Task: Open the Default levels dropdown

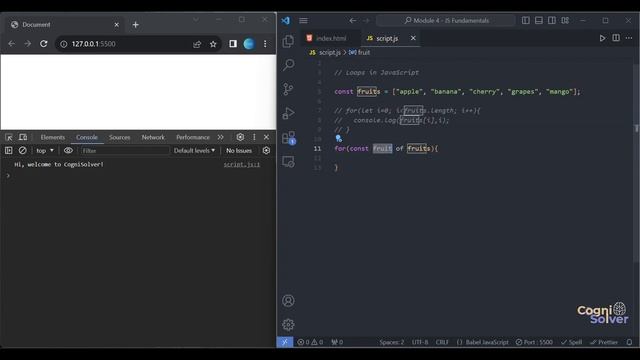Action: tap(194, 151)
